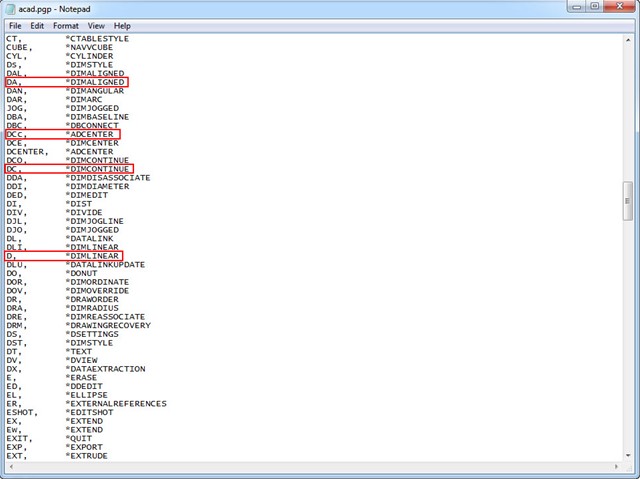640x479 pixels.
Task: Click the *DIMALIGNED text in the DA row
Action: 94,82
